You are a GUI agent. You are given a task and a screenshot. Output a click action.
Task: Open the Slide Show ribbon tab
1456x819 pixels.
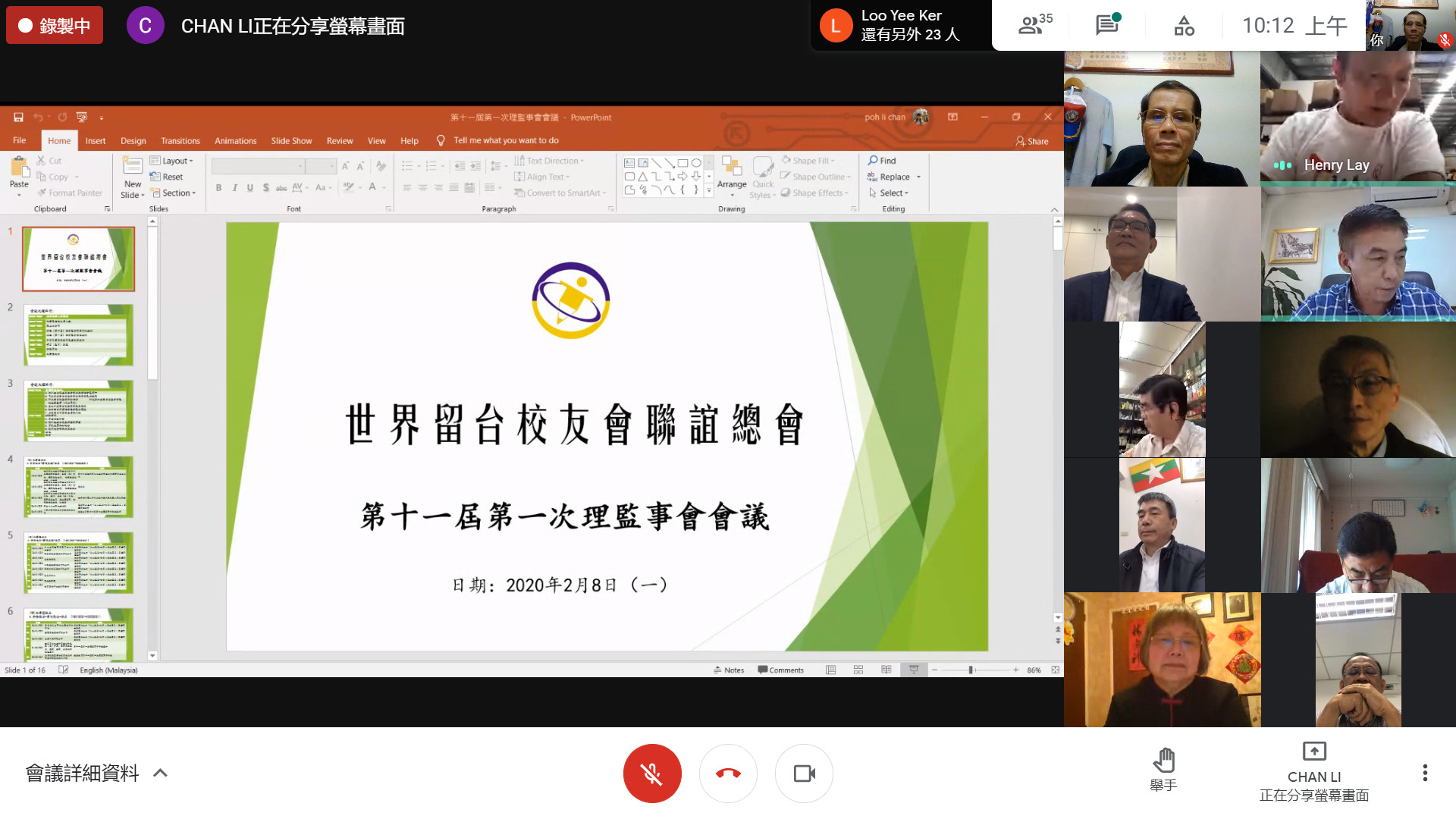[x=291, y=141]
